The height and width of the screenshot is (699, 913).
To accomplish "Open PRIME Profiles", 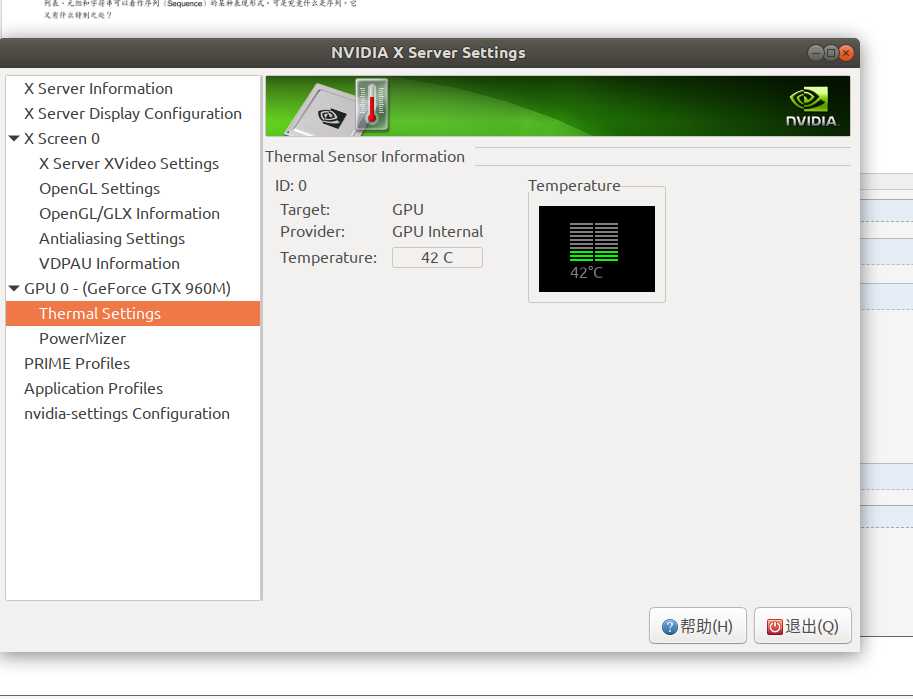I will (77, 363).
